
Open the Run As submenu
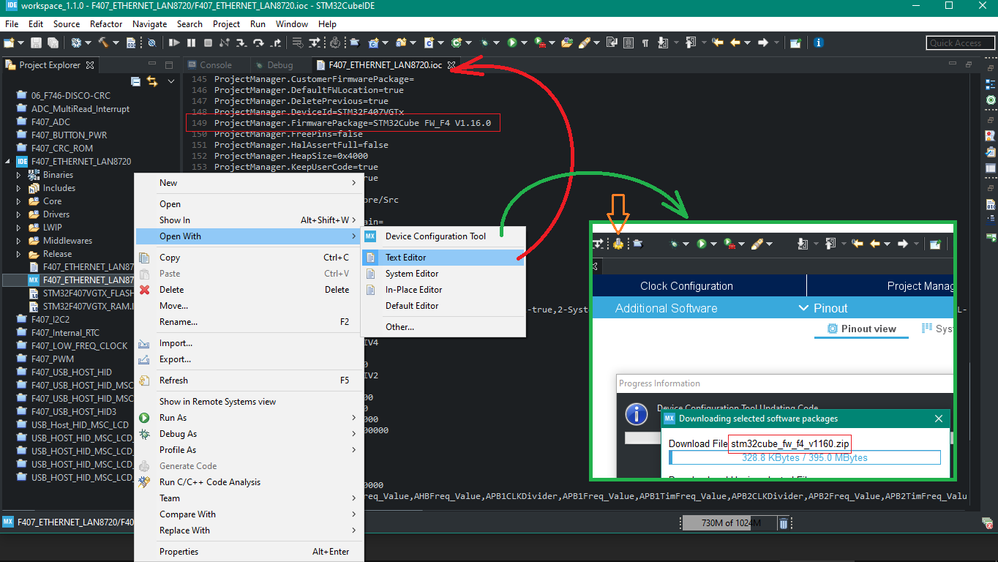click(249, 418)
